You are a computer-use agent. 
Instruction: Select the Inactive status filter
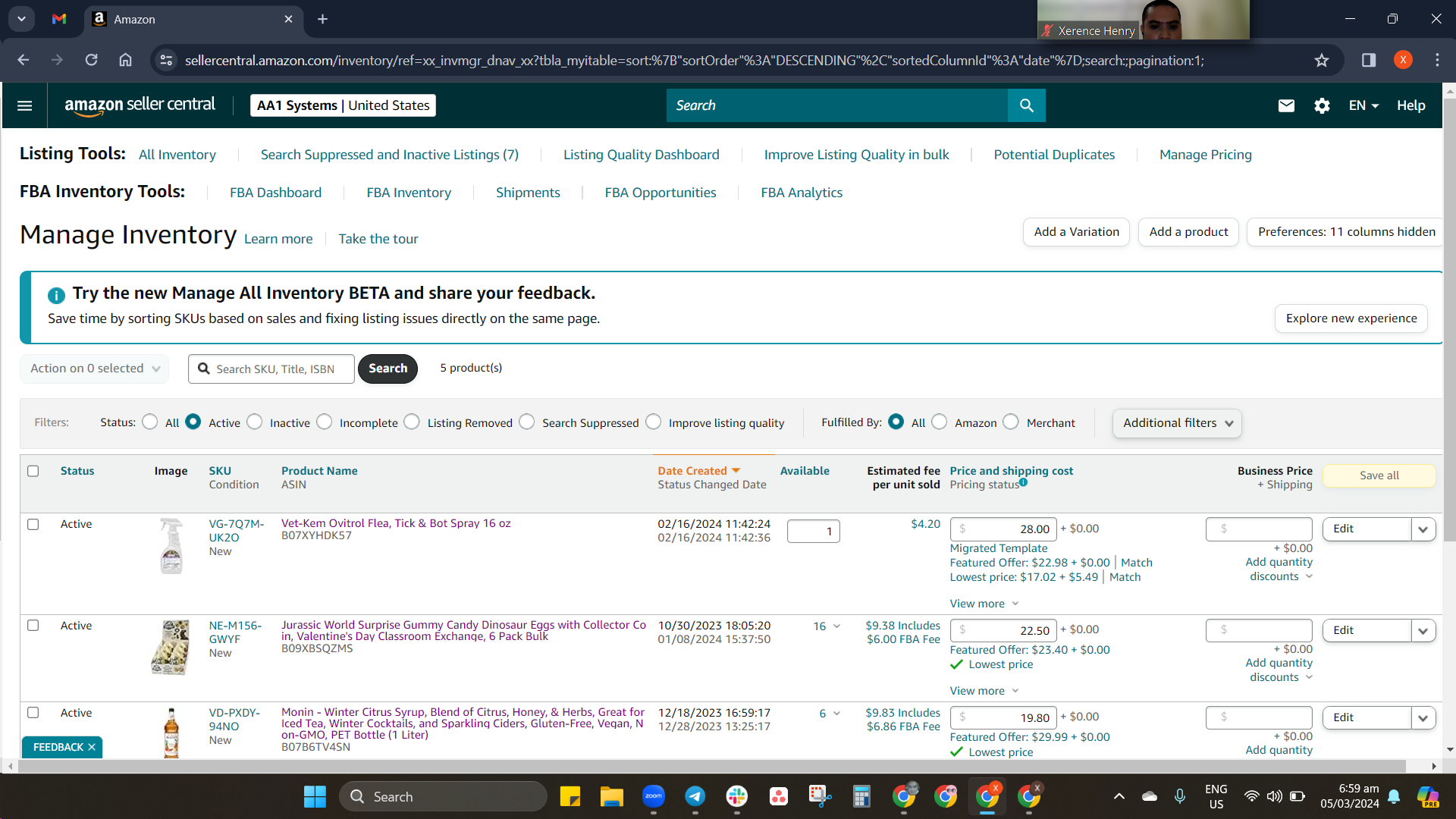255,422
